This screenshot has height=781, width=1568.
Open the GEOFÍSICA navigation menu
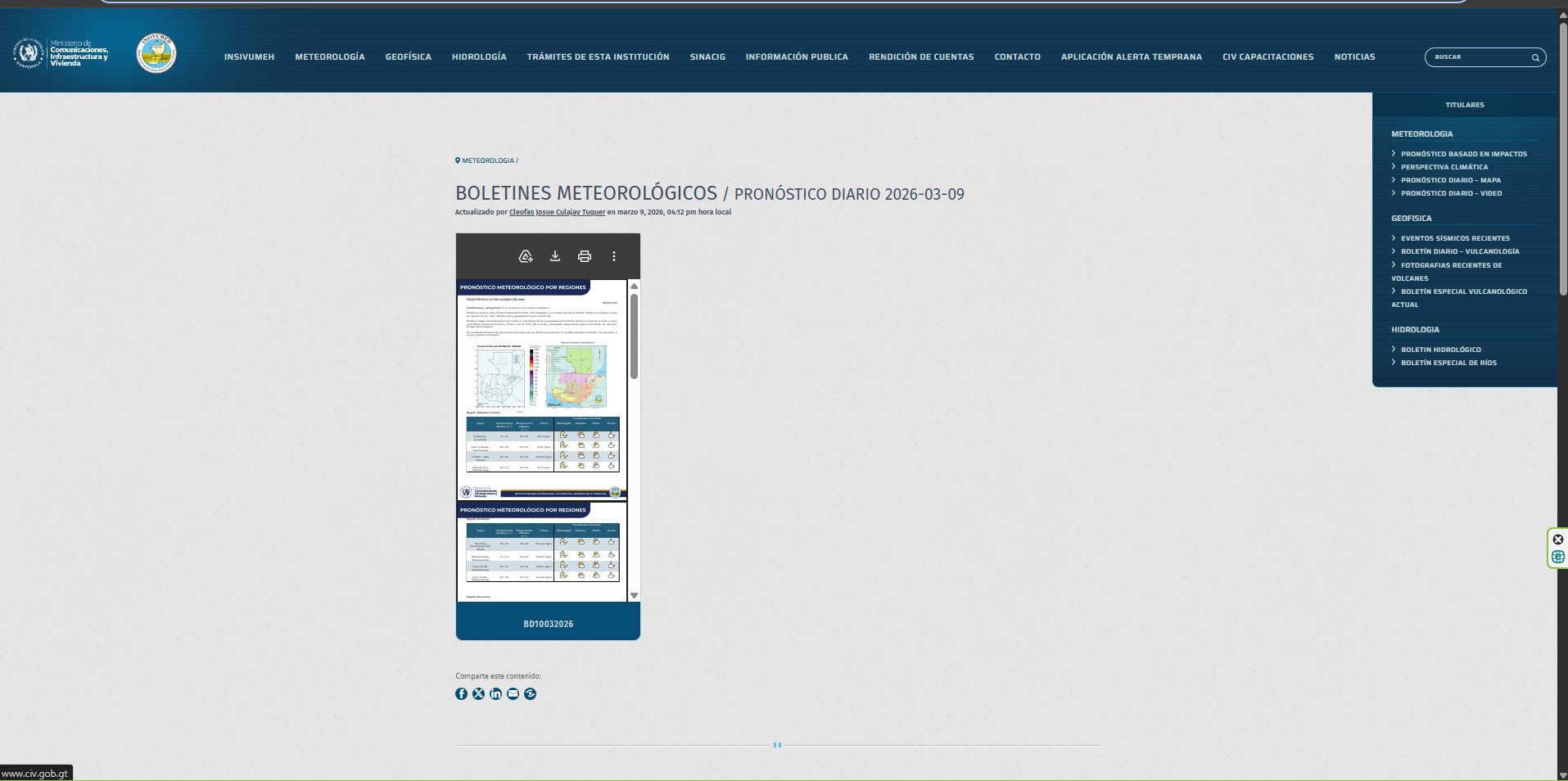point(408,57)
